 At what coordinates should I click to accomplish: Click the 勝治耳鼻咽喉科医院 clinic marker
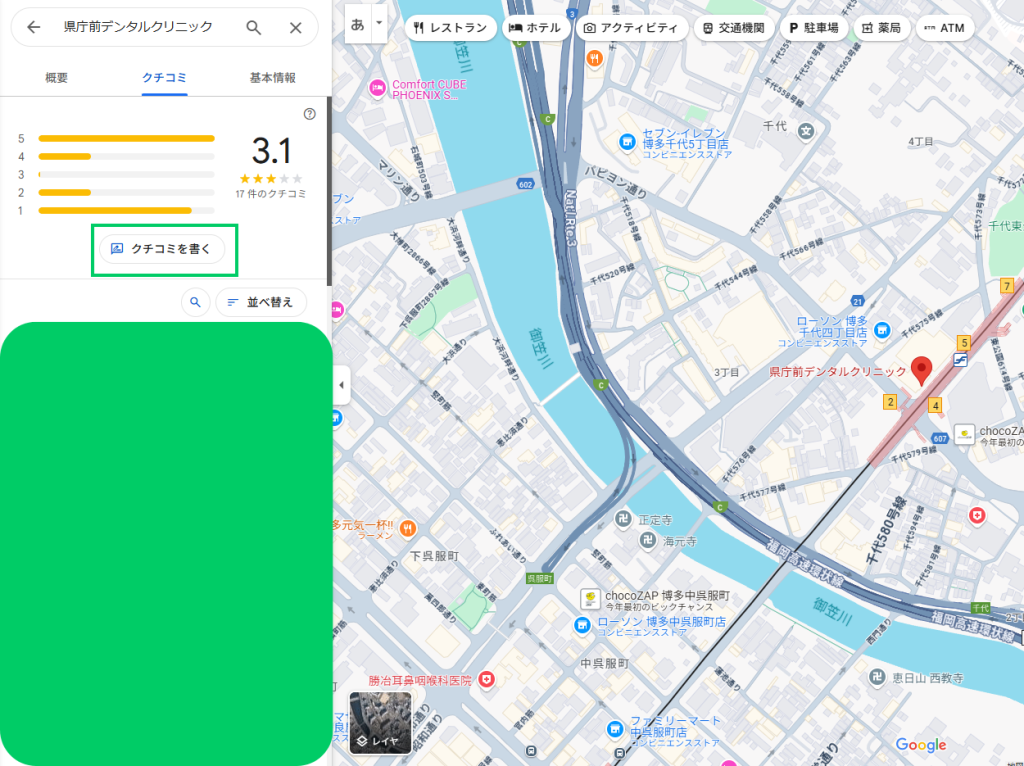[487, 680]
